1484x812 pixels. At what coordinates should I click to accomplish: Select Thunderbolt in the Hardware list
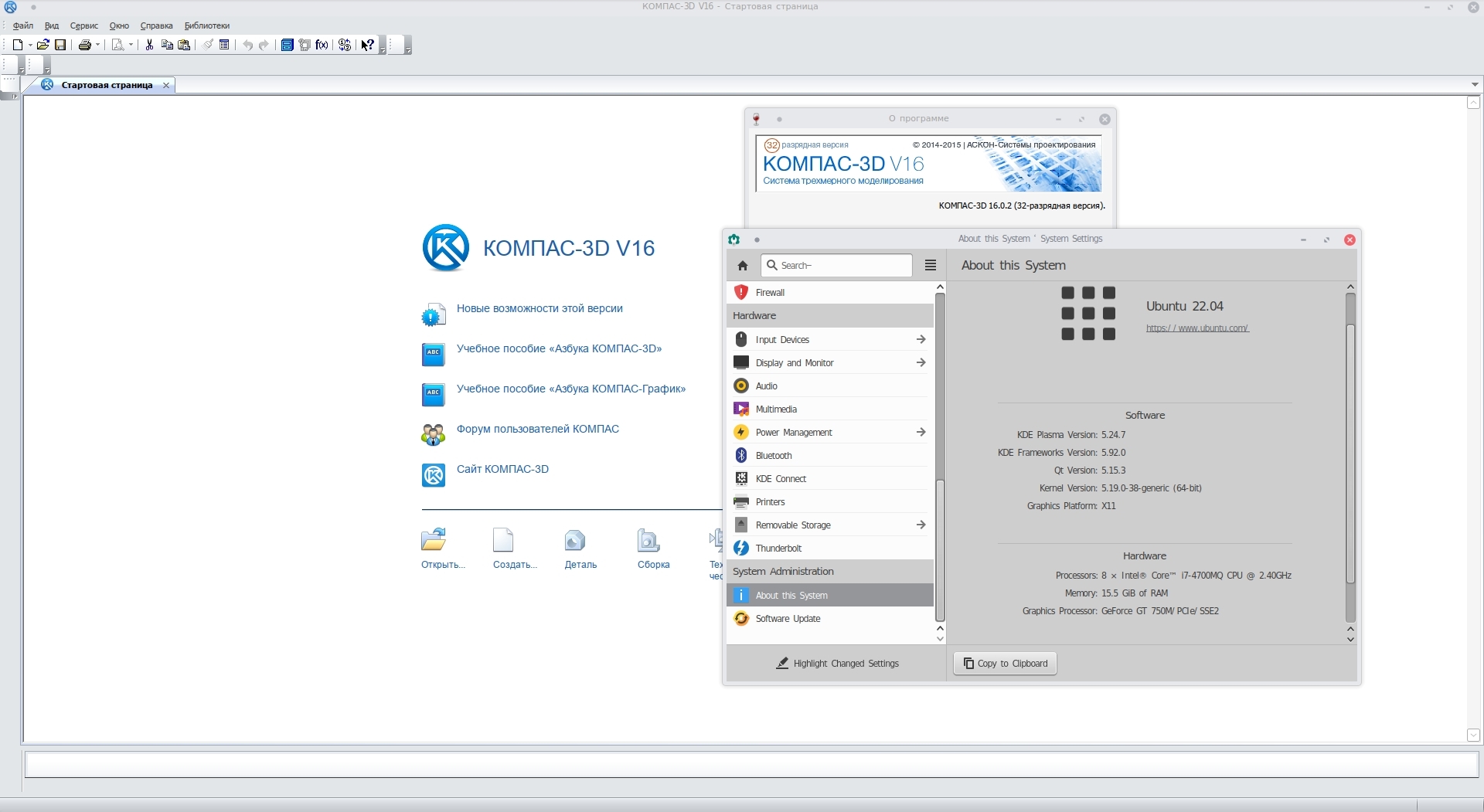click(x=830, y=548)
